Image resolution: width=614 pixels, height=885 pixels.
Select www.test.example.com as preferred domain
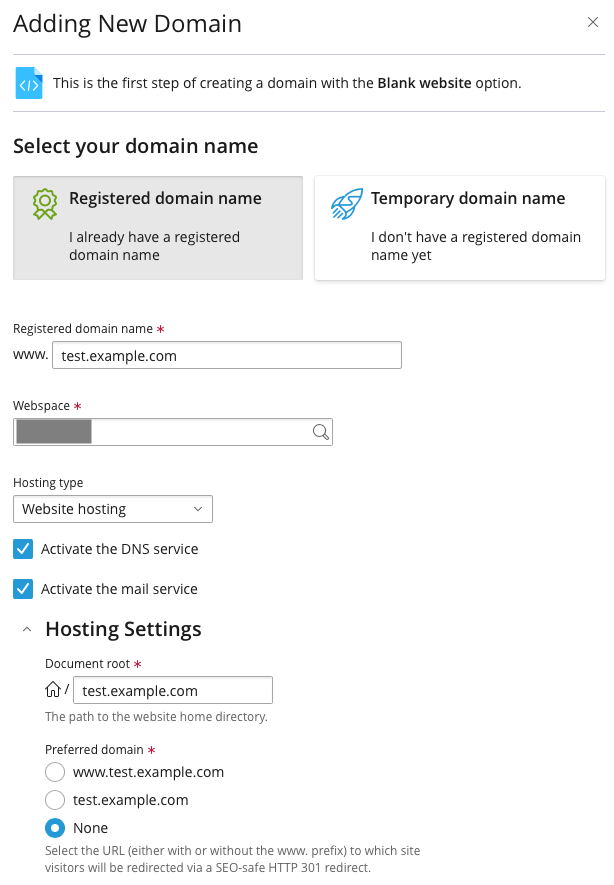55,772
